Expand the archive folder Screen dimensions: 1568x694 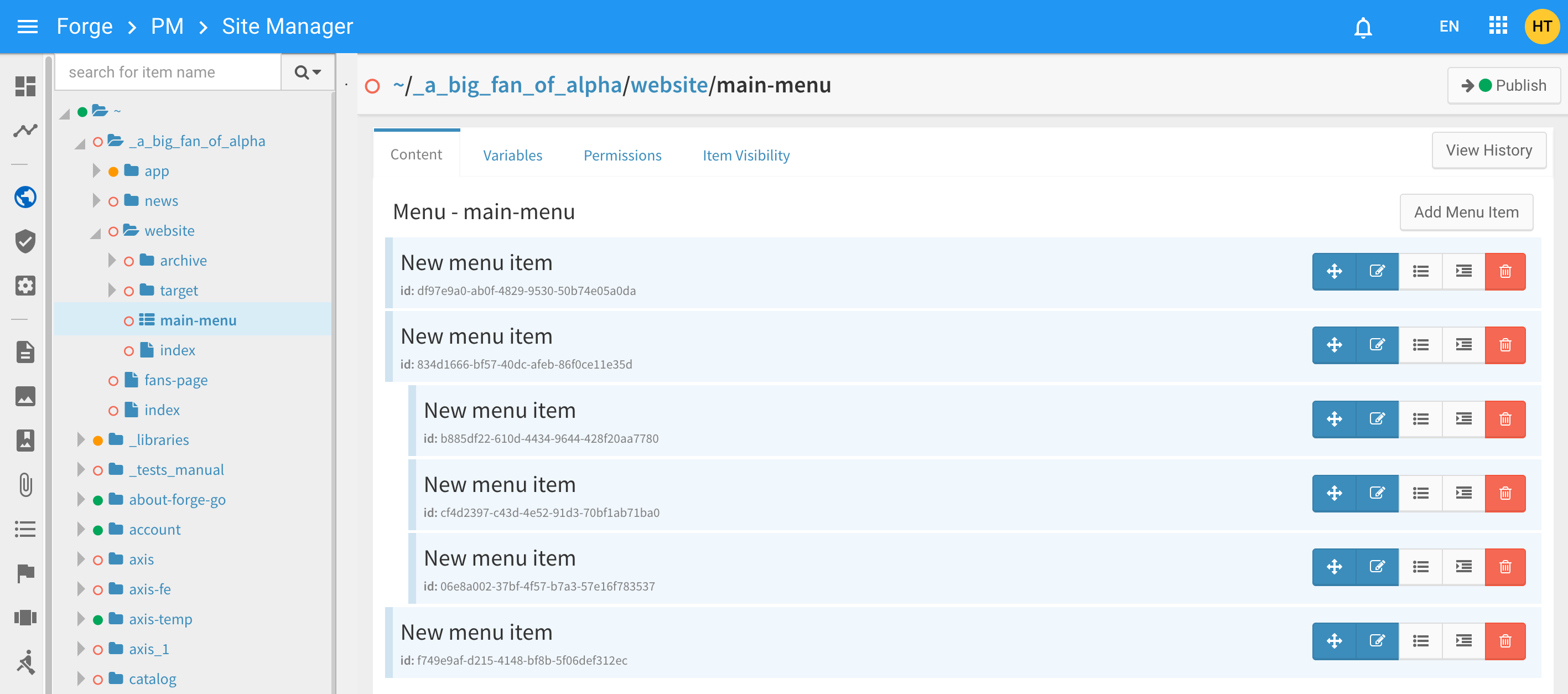(x=112, y=260)
